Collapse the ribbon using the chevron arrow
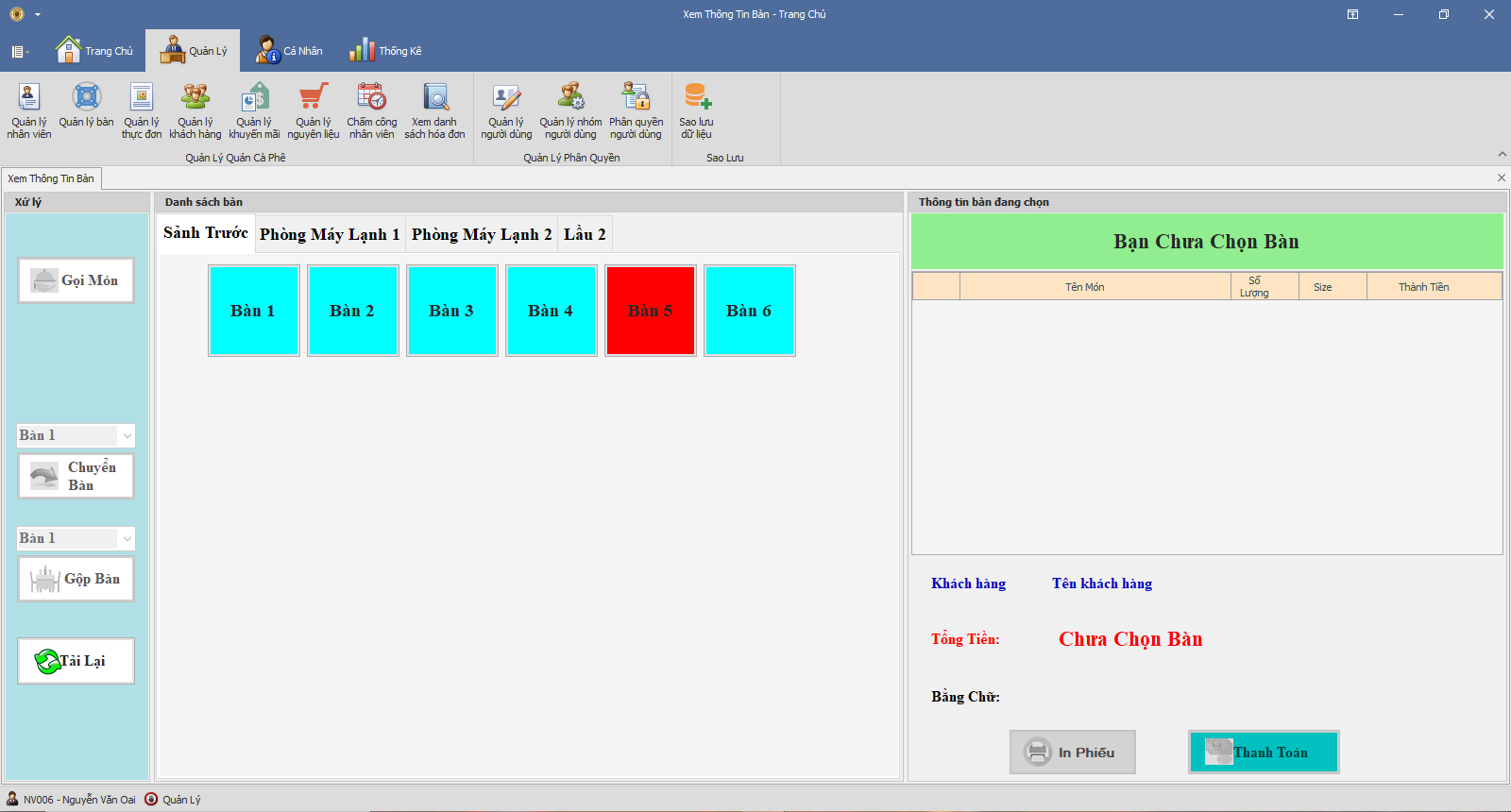The height and width of the screenshot is (812, 1511). [x=1502, y=154]
